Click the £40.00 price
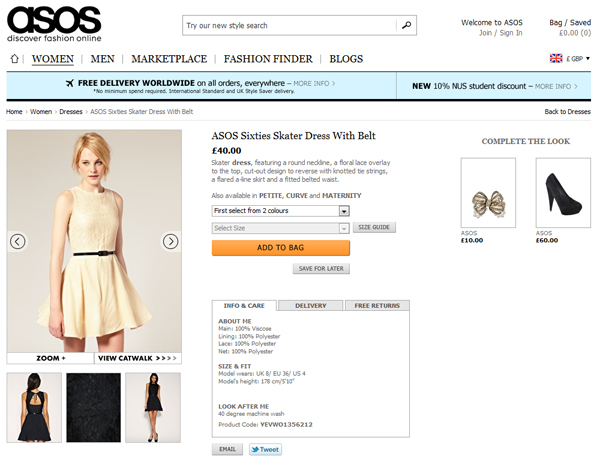 (x=227, y=151)
